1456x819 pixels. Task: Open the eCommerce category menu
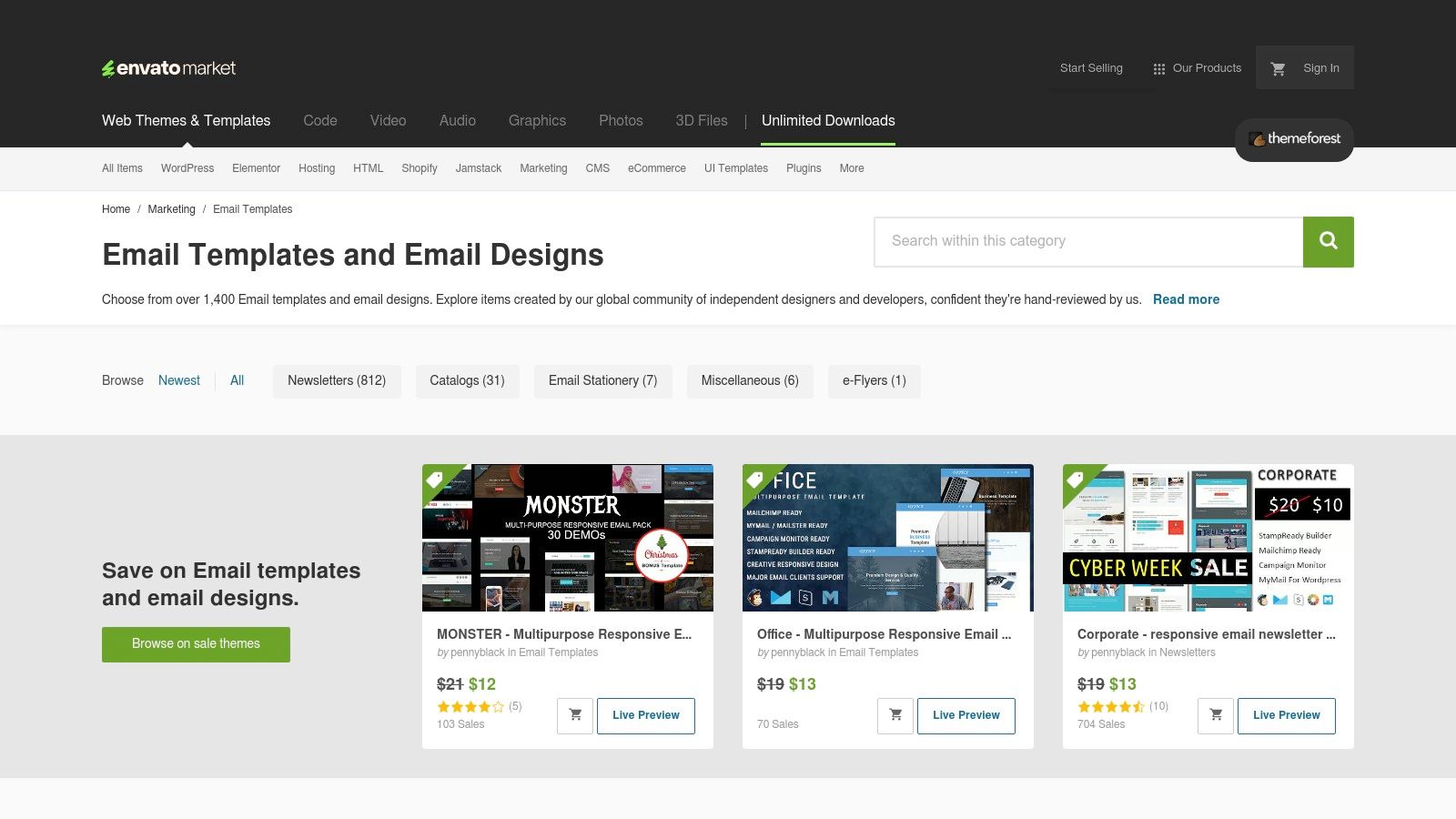tap(657, 168)
